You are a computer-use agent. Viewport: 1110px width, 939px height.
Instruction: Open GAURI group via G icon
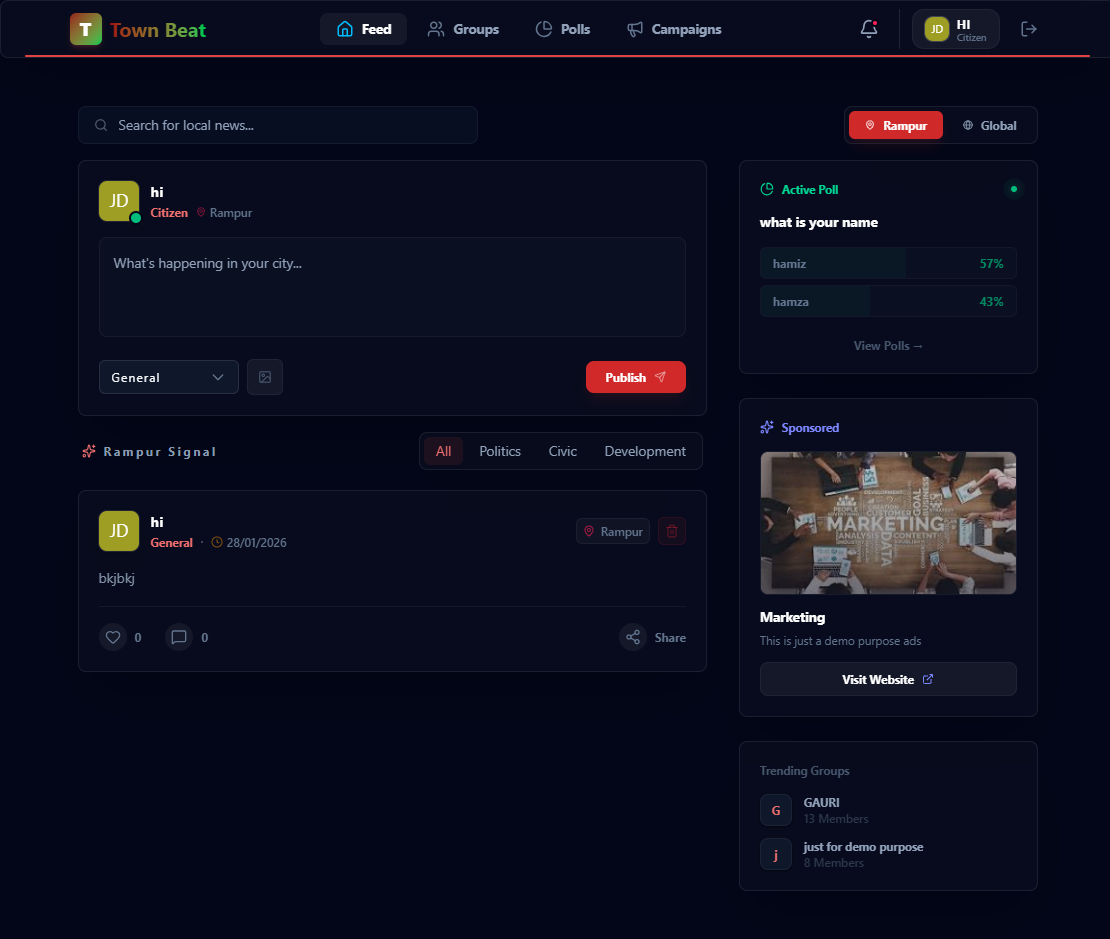point(776,810)
